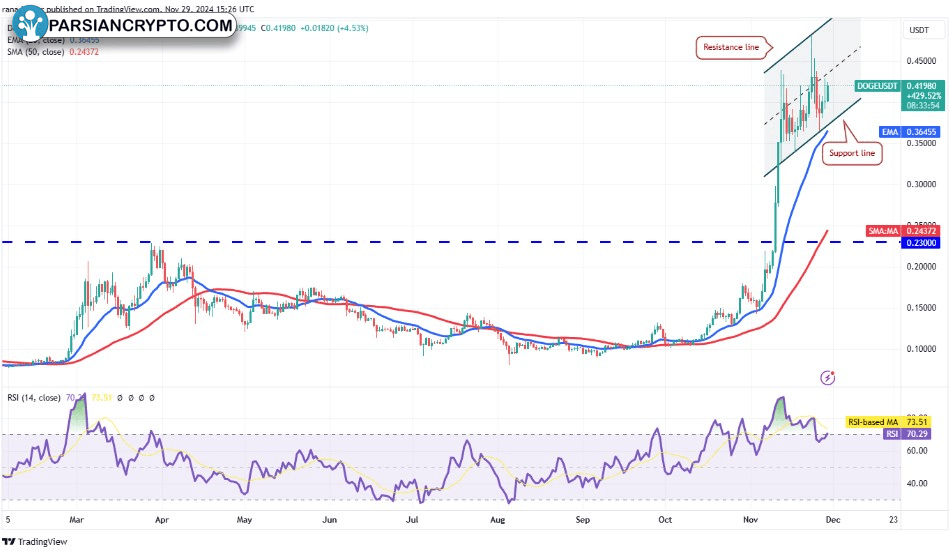Select the 'Support line' callout

point(852,153)
